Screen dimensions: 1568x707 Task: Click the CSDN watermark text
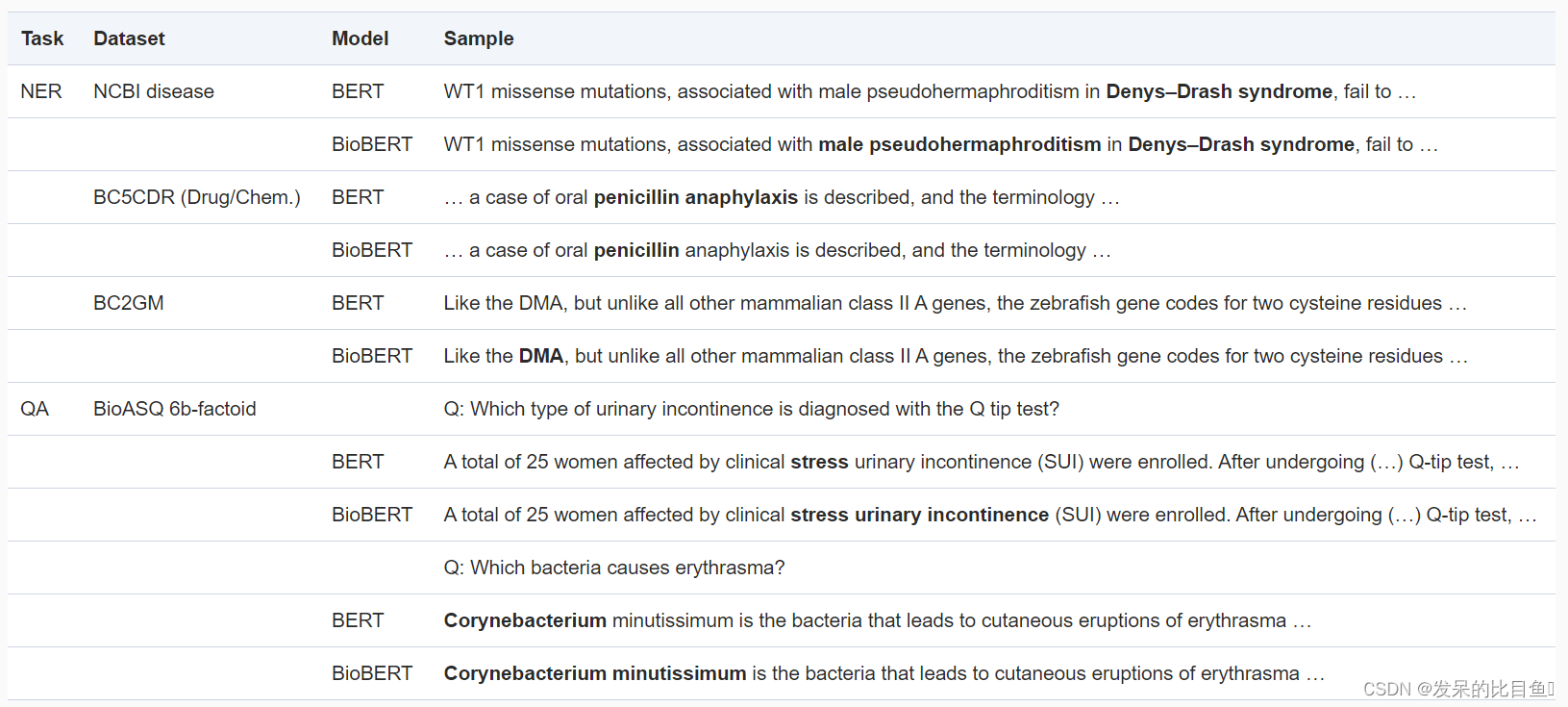(x=1458, y=689)
